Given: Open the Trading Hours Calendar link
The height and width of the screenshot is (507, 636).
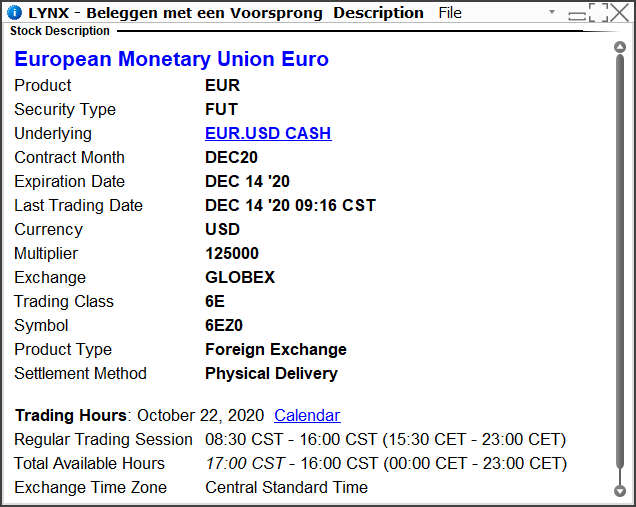Looking at the screenshot, I should point(307,415).
